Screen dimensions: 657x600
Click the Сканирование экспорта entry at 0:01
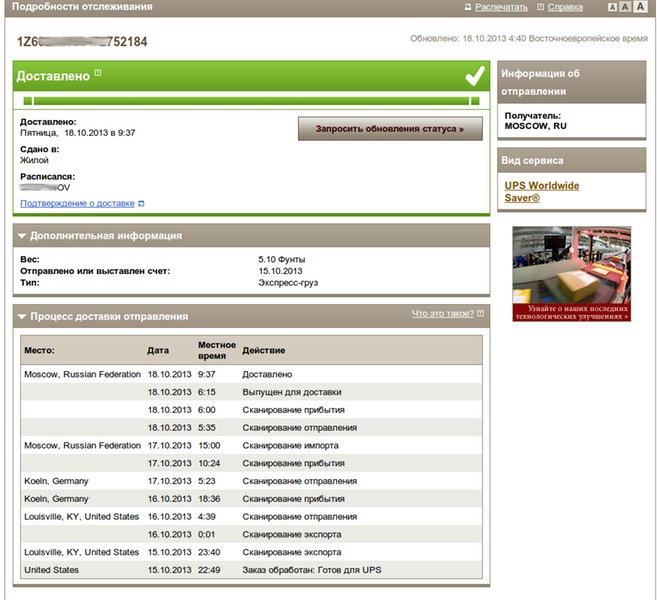pyautogui.click(x=292, y=535)
